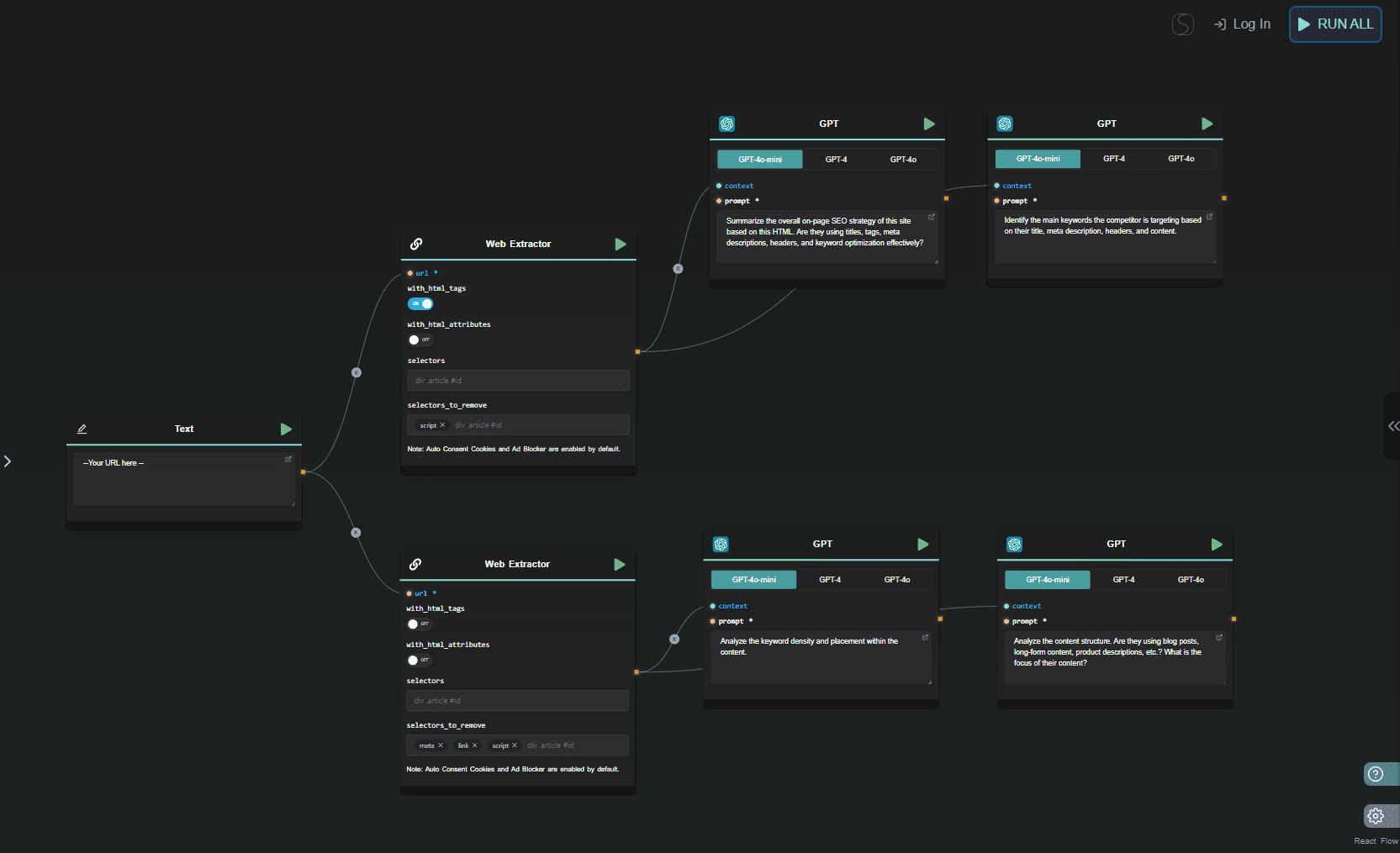Click the content structure prompt text area
This screenshot has height=853, width=1400.
pos(1115,657)
